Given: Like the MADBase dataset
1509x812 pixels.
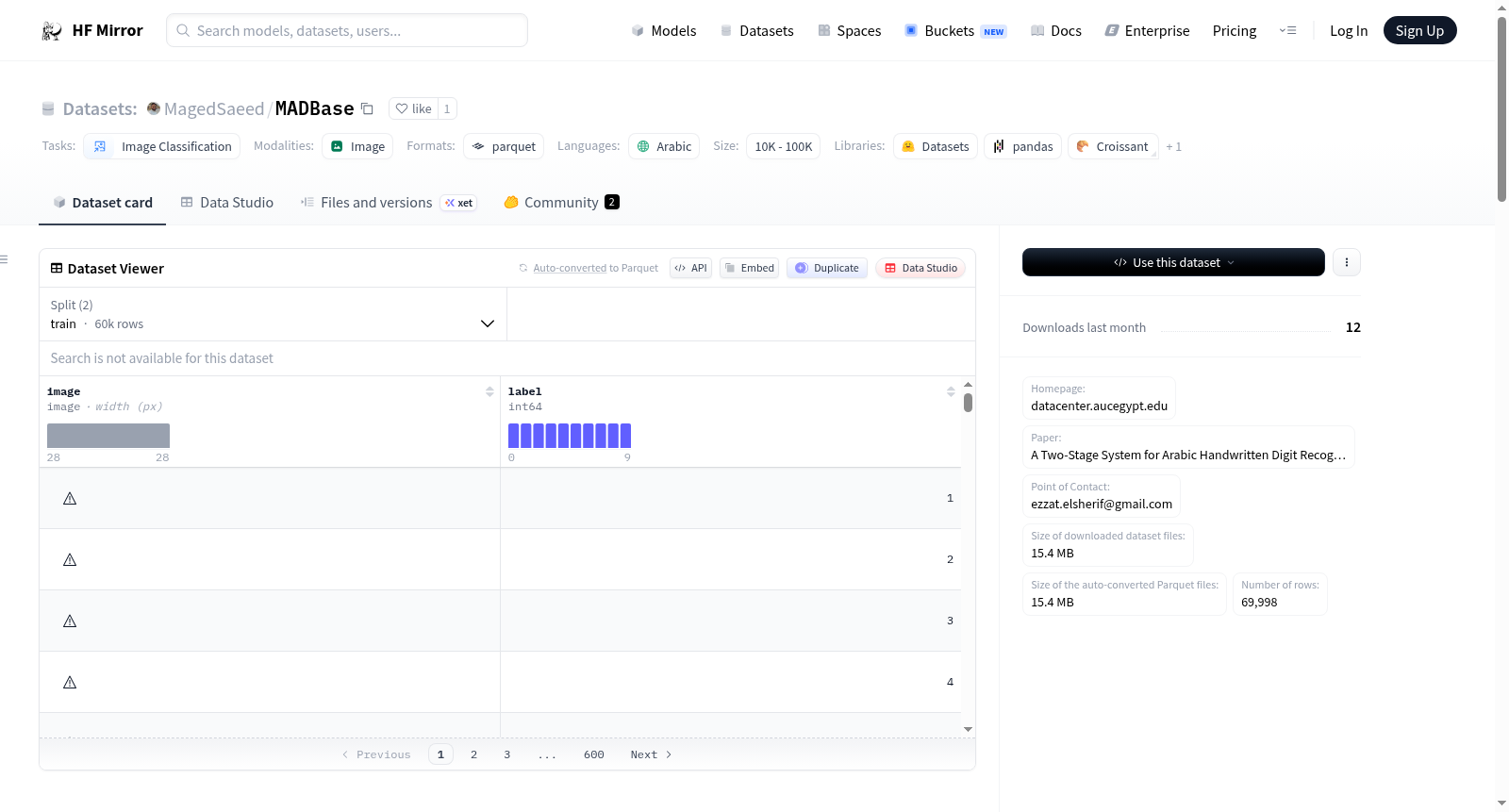Looking at the screenshot, I should pos(413,108).
